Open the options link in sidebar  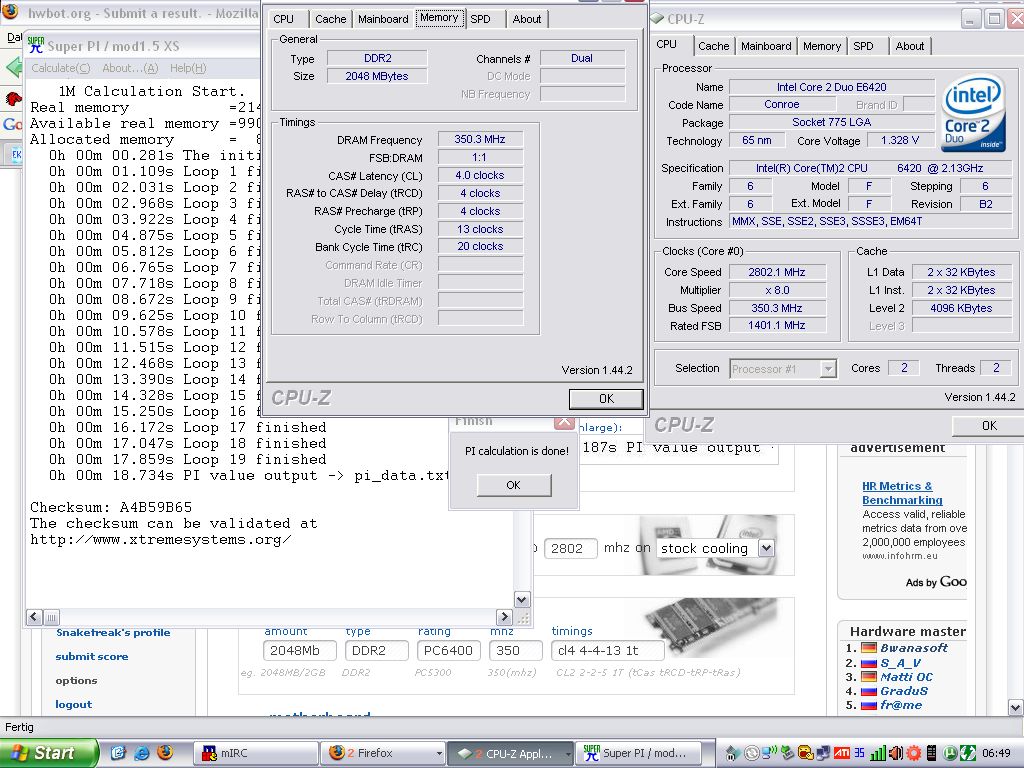pos(76,680)
